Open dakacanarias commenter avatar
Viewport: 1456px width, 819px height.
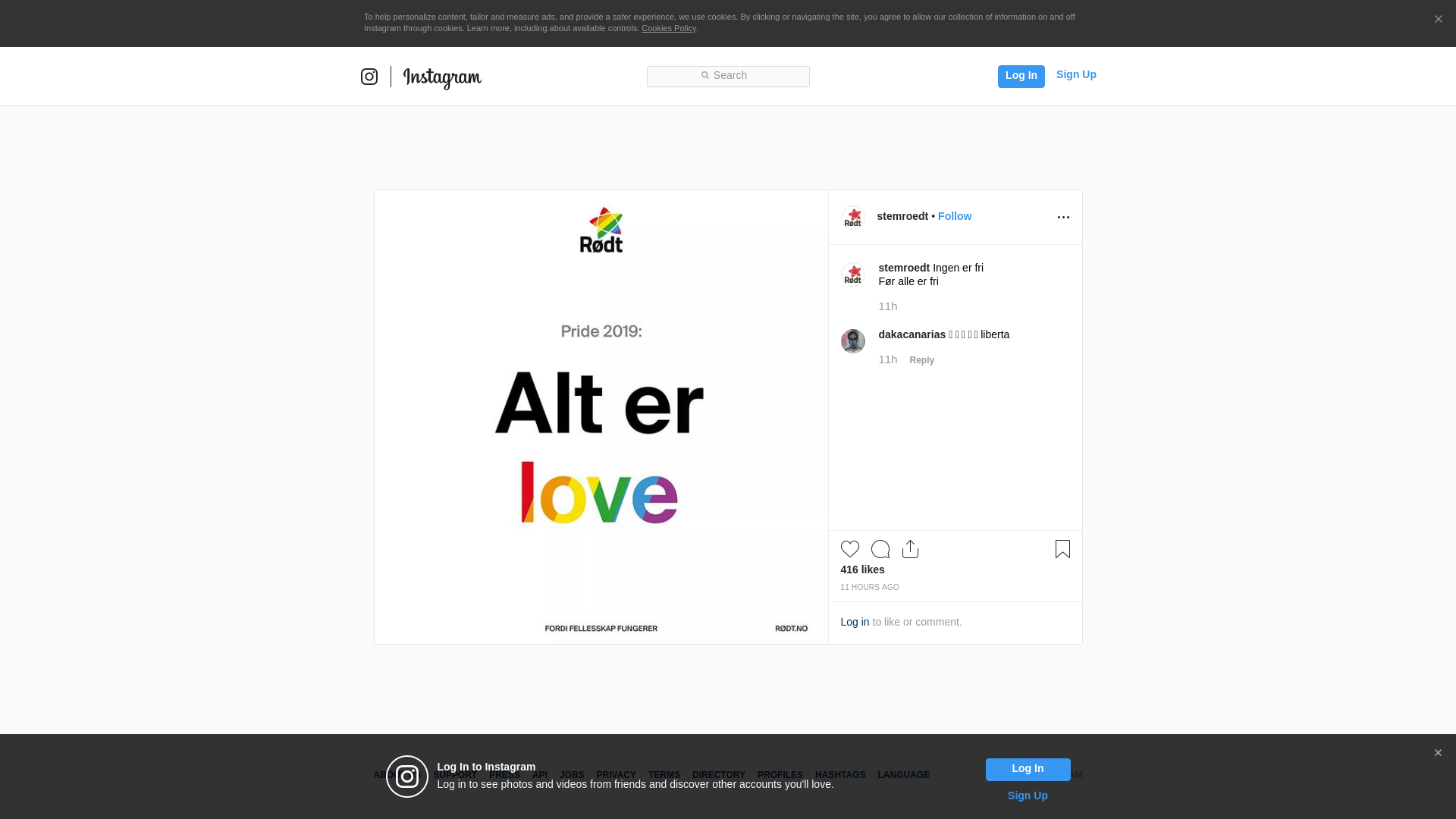coord(852,341)
